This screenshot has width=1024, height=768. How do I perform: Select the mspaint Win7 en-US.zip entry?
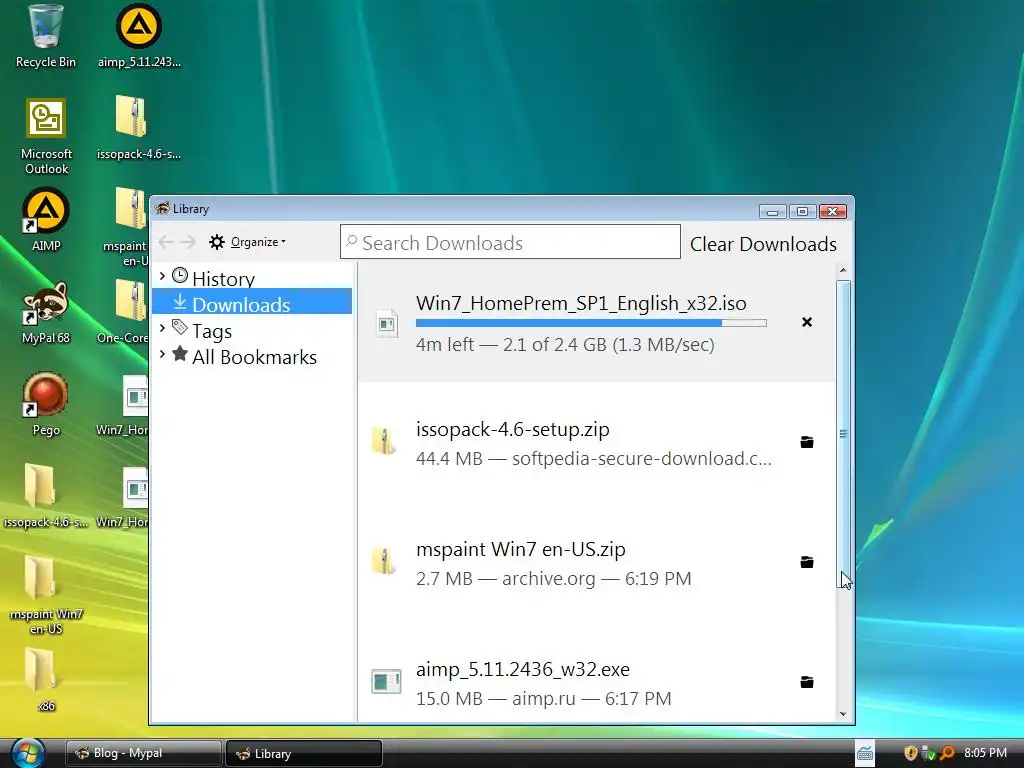pos(597,562)
